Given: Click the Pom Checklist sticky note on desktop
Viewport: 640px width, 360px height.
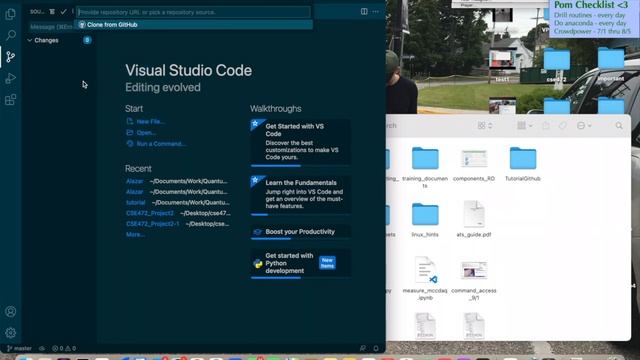Looking at the screenshot, I should click(x=594, y=18).
